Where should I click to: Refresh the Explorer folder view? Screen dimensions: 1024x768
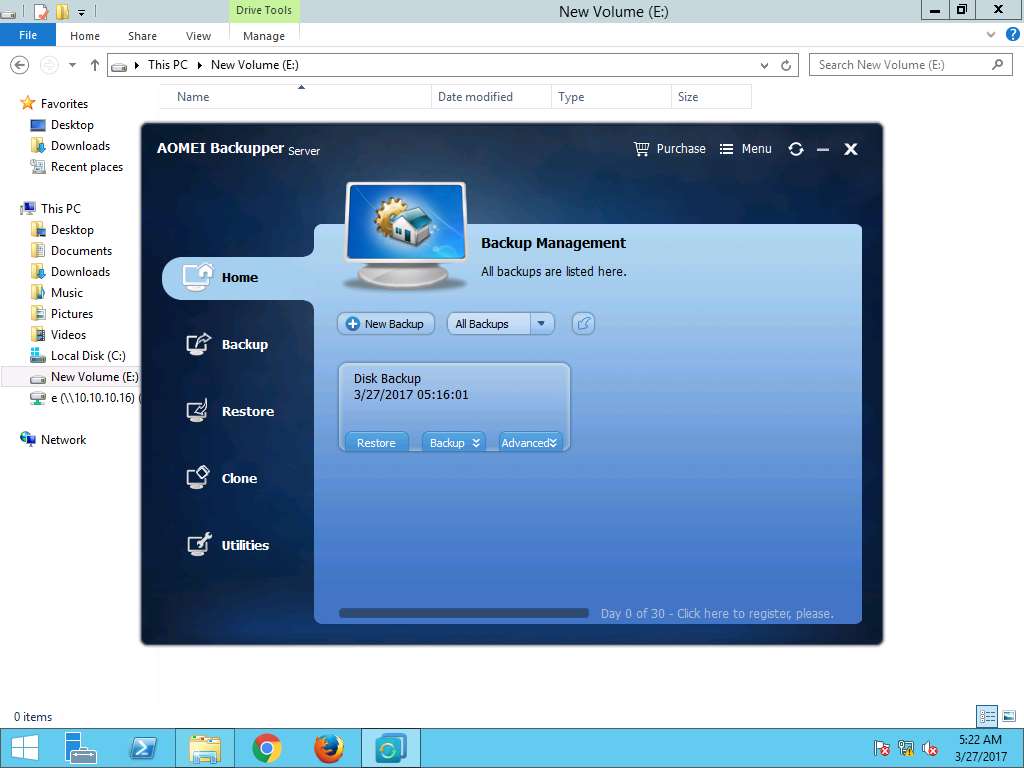786,65
